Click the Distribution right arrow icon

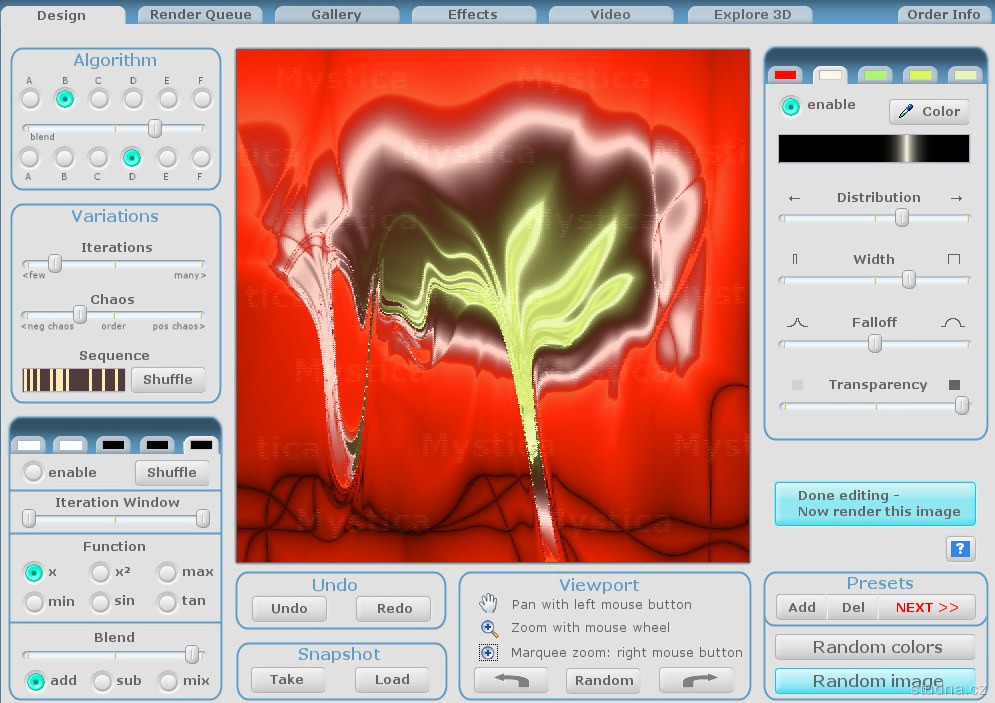(956, 198)
